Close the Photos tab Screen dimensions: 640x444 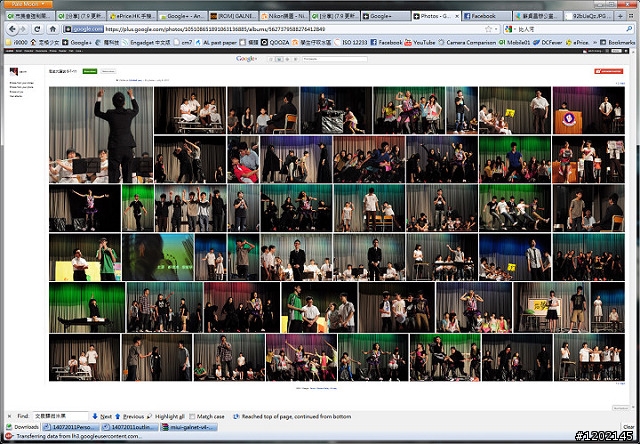[457, 16]
